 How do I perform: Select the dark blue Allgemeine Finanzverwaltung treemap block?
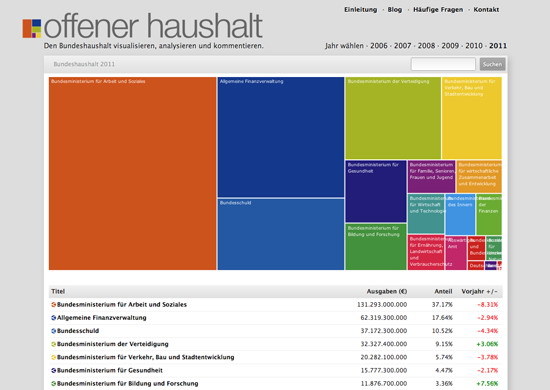pos(281,137)
